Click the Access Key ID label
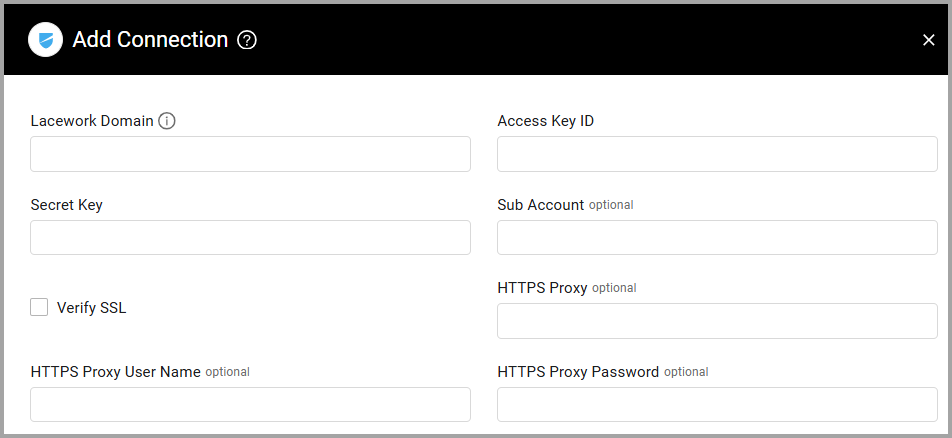The image size is (952, 438). (x=545, y=121)
